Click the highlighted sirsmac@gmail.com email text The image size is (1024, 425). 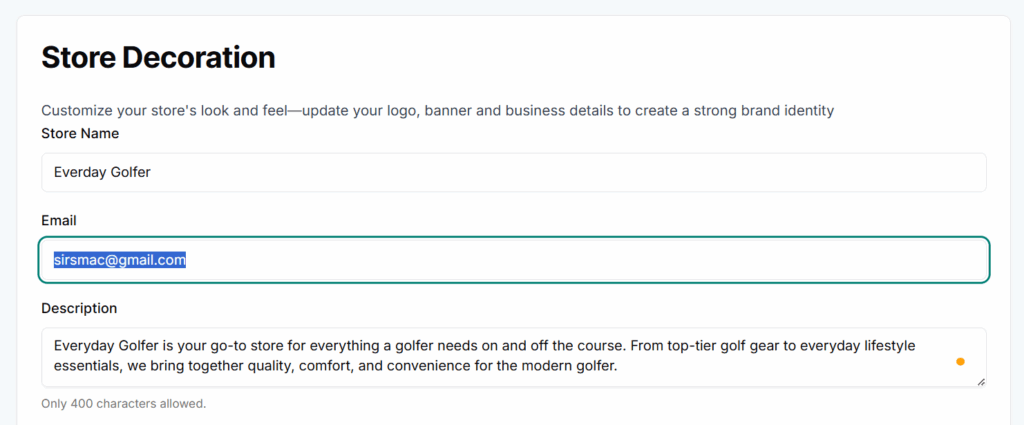coord(120,260)
